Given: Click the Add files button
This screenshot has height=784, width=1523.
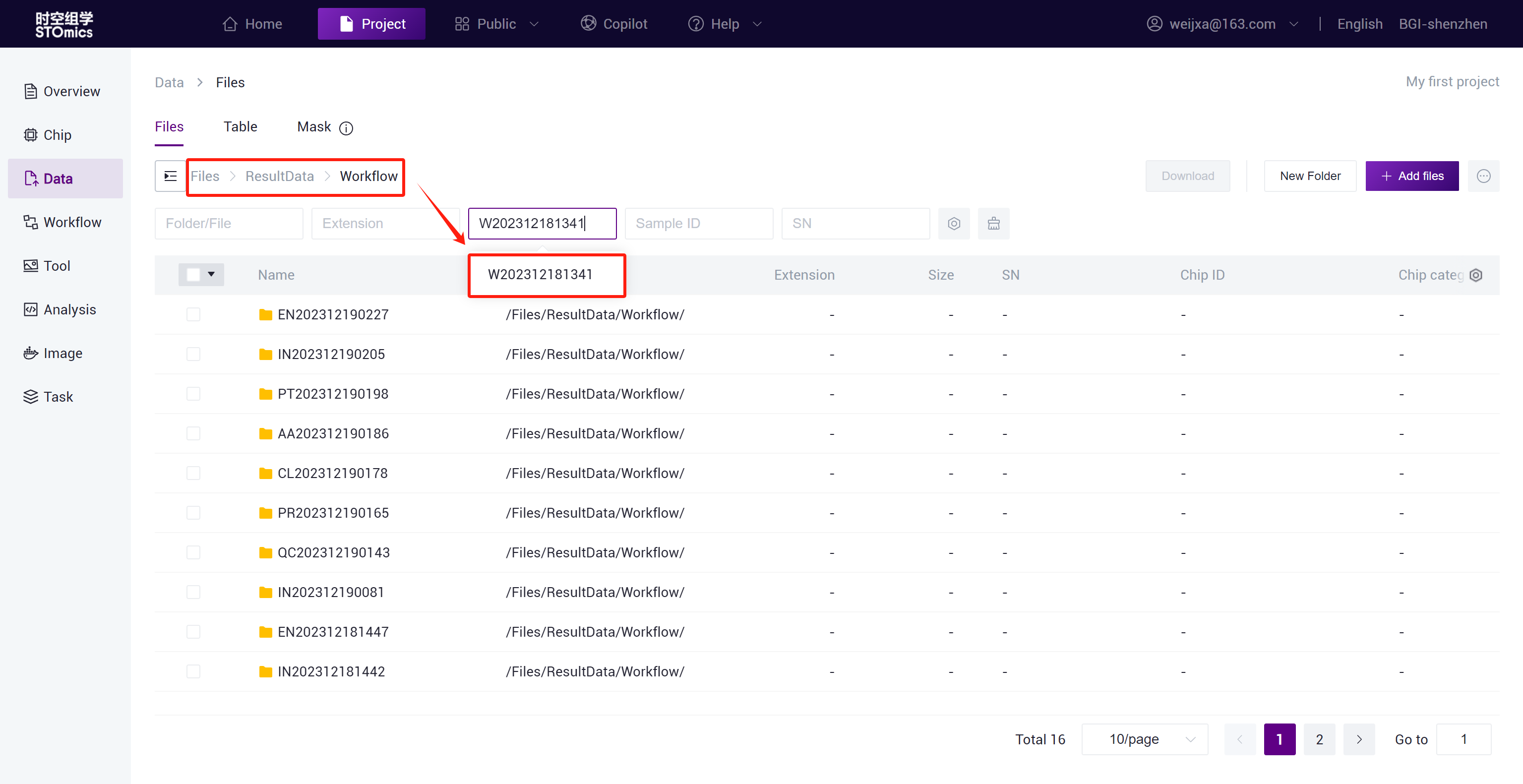Looking at the screenshot, I should (1412, 176).
